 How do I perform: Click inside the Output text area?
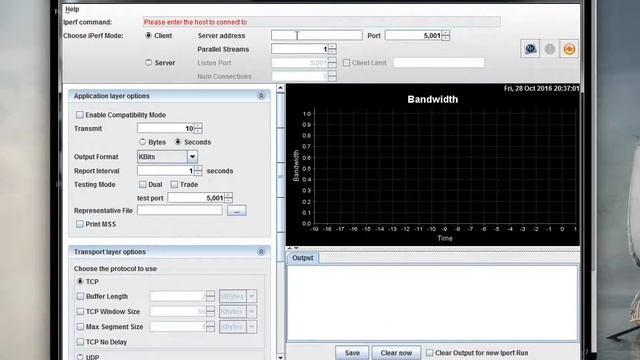(432, 303)
